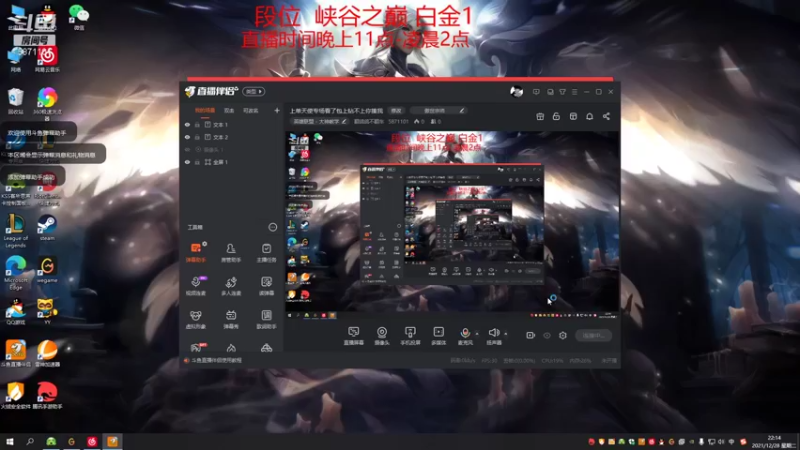The height and width of the screenshot is (450, 800).
Task: Open the 弹幕助手 tool in toolbox
Action: (x=195, y=252)
